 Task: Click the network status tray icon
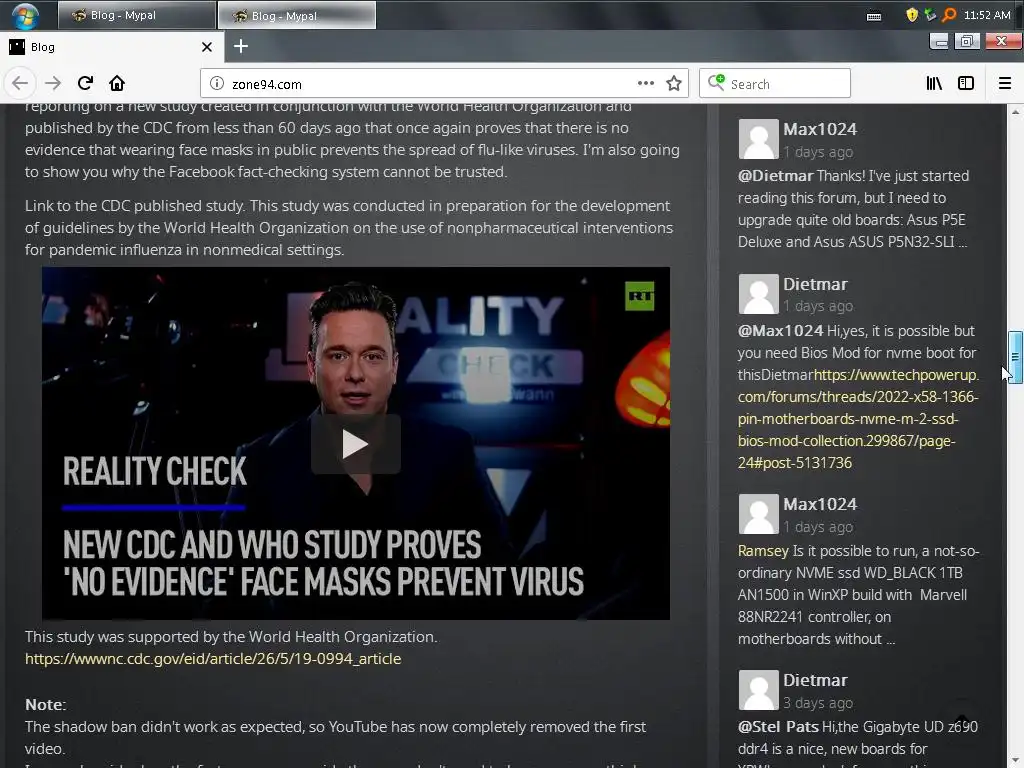pyautogui.click(x=930, y=15)
